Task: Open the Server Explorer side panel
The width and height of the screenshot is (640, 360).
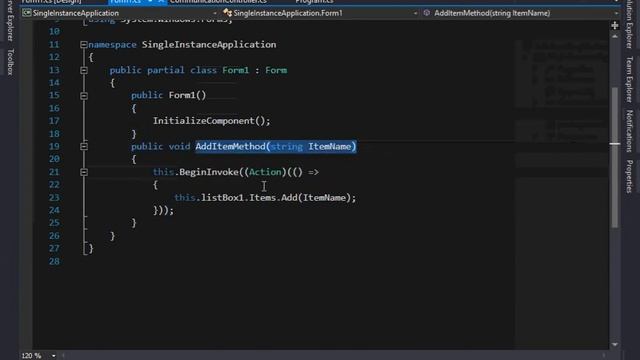Action: pyautogui.click(x=10, y=20)
